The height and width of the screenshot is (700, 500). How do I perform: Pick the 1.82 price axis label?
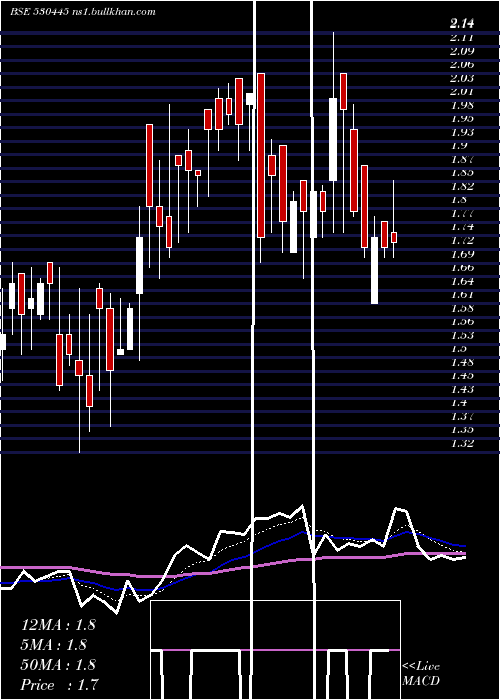[x=462, y=186]
